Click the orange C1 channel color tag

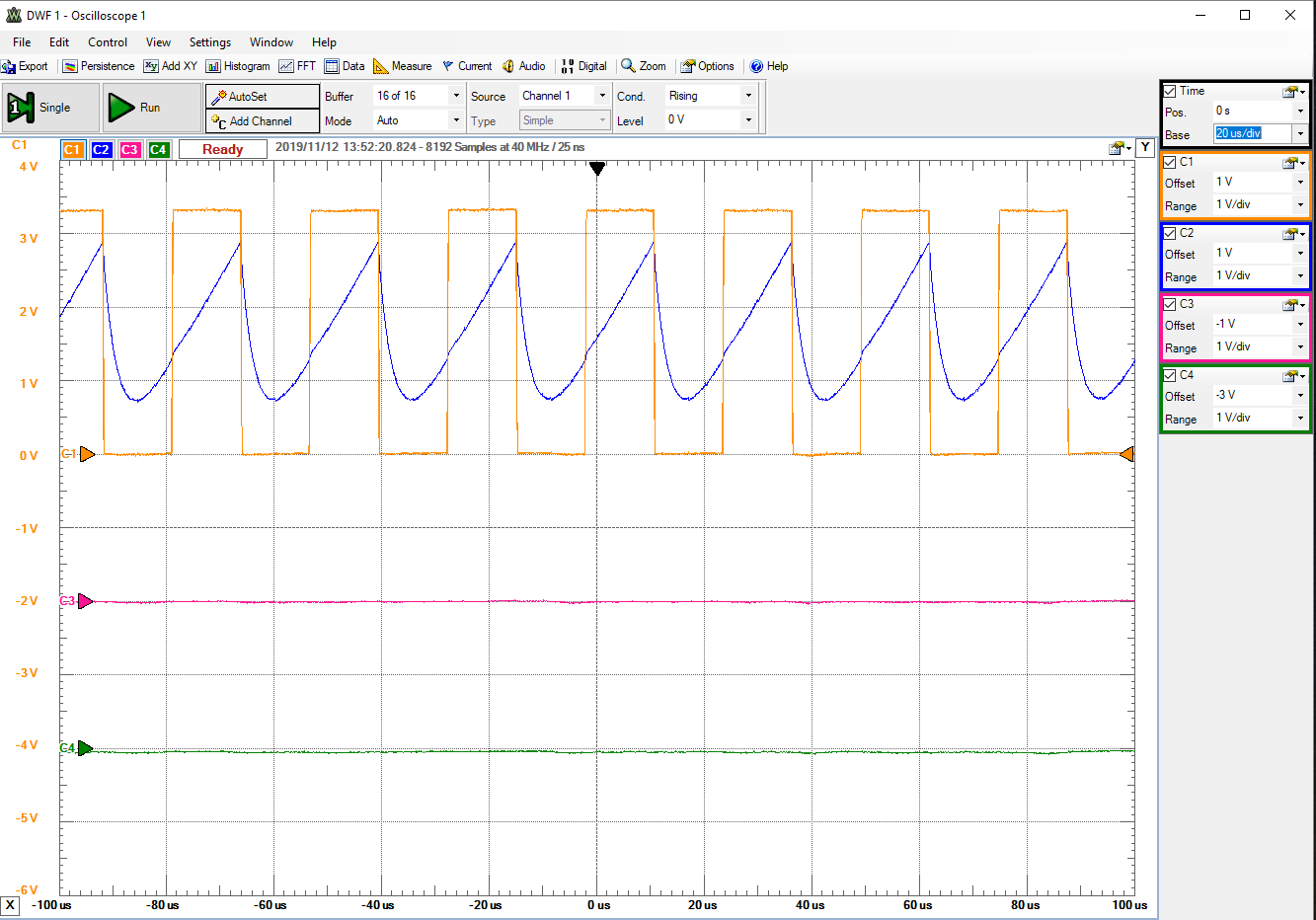click(x=72, y=150)
